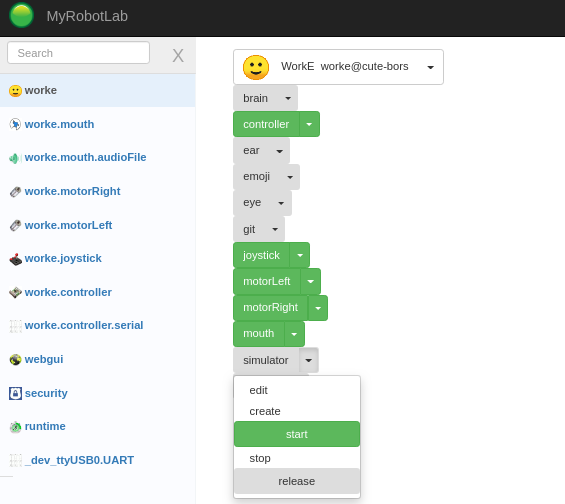Open the worke.controller.serial link
This screenshot has width=565, height=504.
(84, 325)
